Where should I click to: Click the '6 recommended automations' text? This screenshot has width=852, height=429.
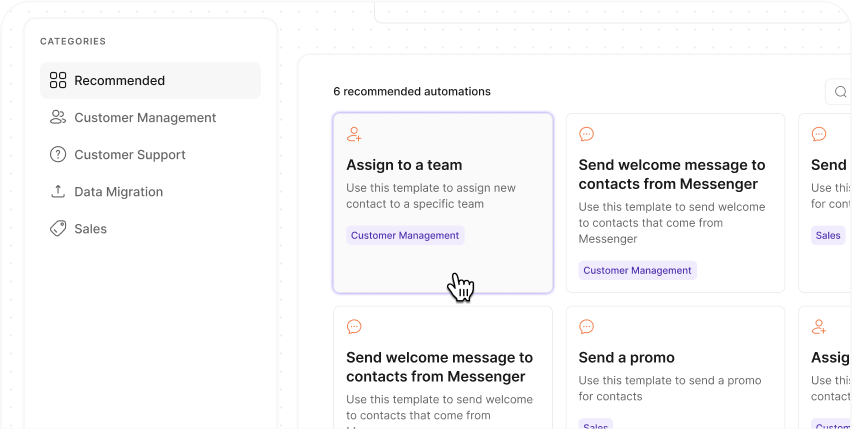tap(412, 91)
